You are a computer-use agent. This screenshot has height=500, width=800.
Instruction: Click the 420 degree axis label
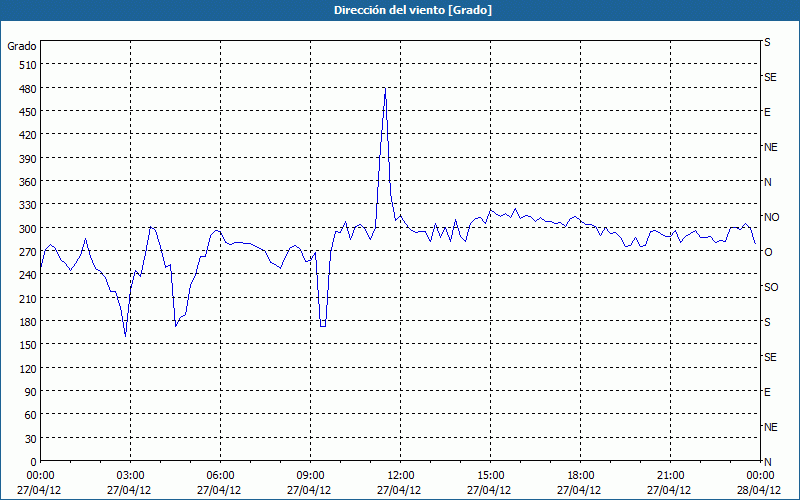[x=29, y=135]
